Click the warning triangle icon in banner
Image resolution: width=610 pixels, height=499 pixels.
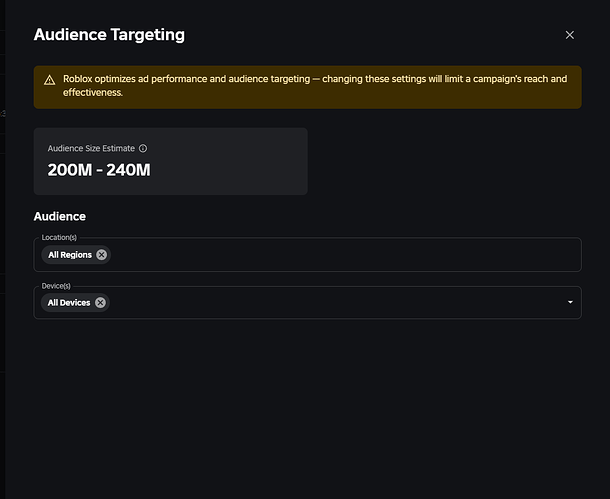pyautogui.click(x=49, y=80)
